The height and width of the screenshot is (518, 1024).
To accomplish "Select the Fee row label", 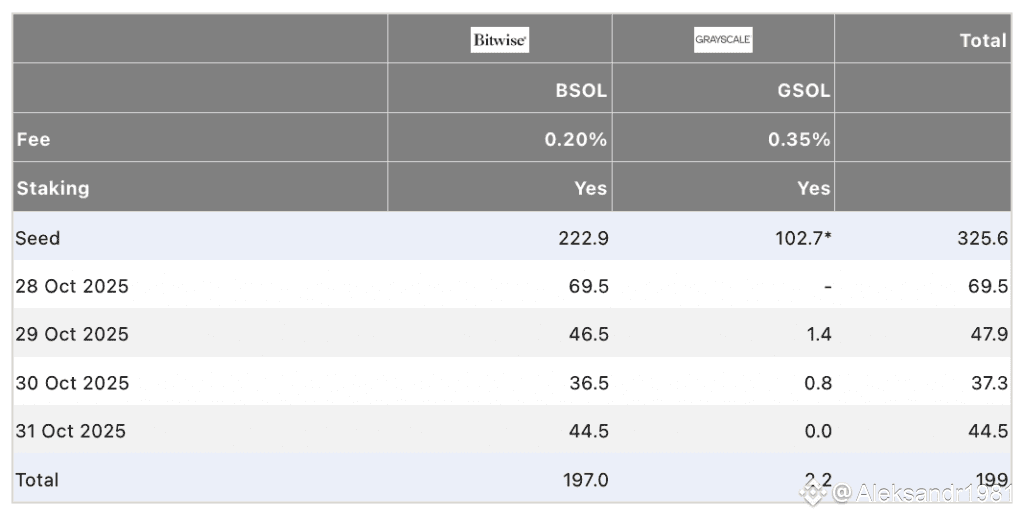I will tap(33, 139).
